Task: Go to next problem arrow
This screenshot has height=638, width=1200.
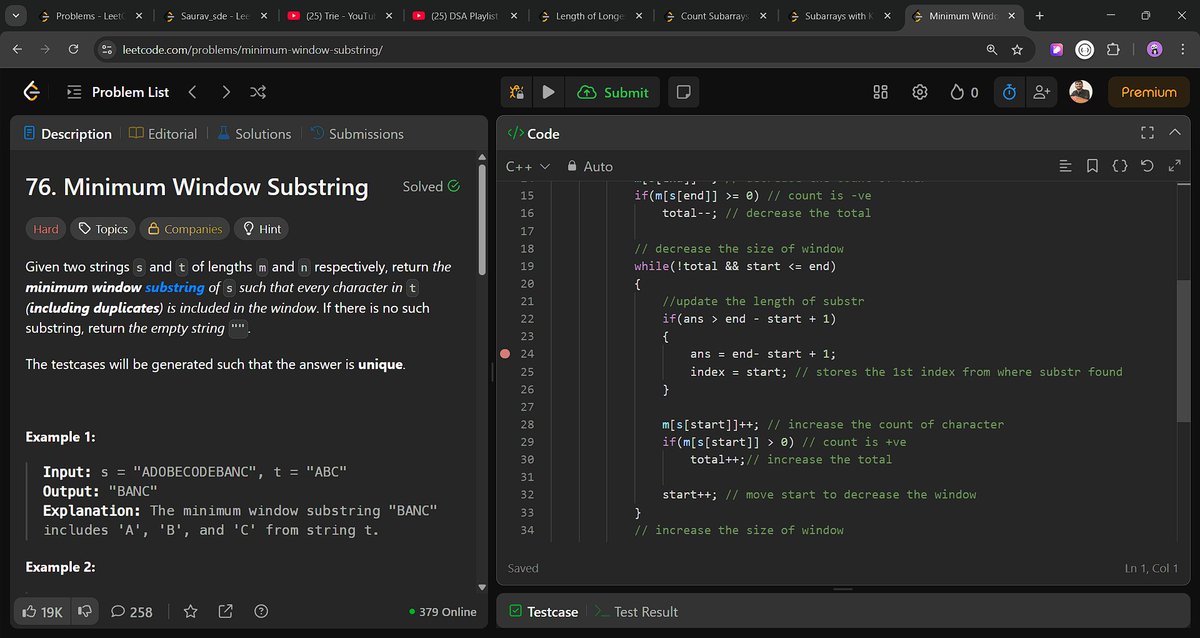Action: 226,92
